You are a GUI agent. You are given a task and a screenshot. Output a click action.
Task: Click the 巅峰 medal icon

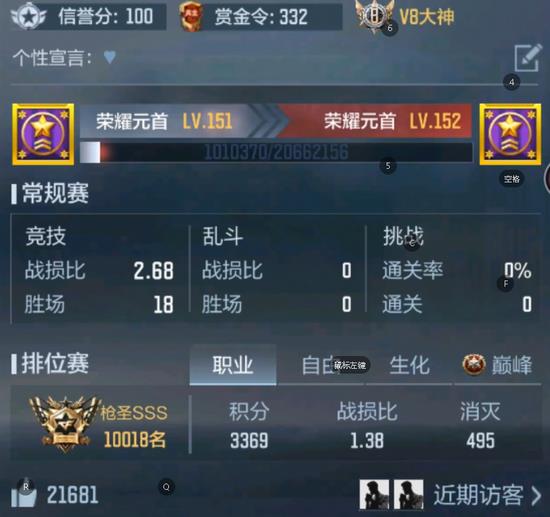click(474, 365)
